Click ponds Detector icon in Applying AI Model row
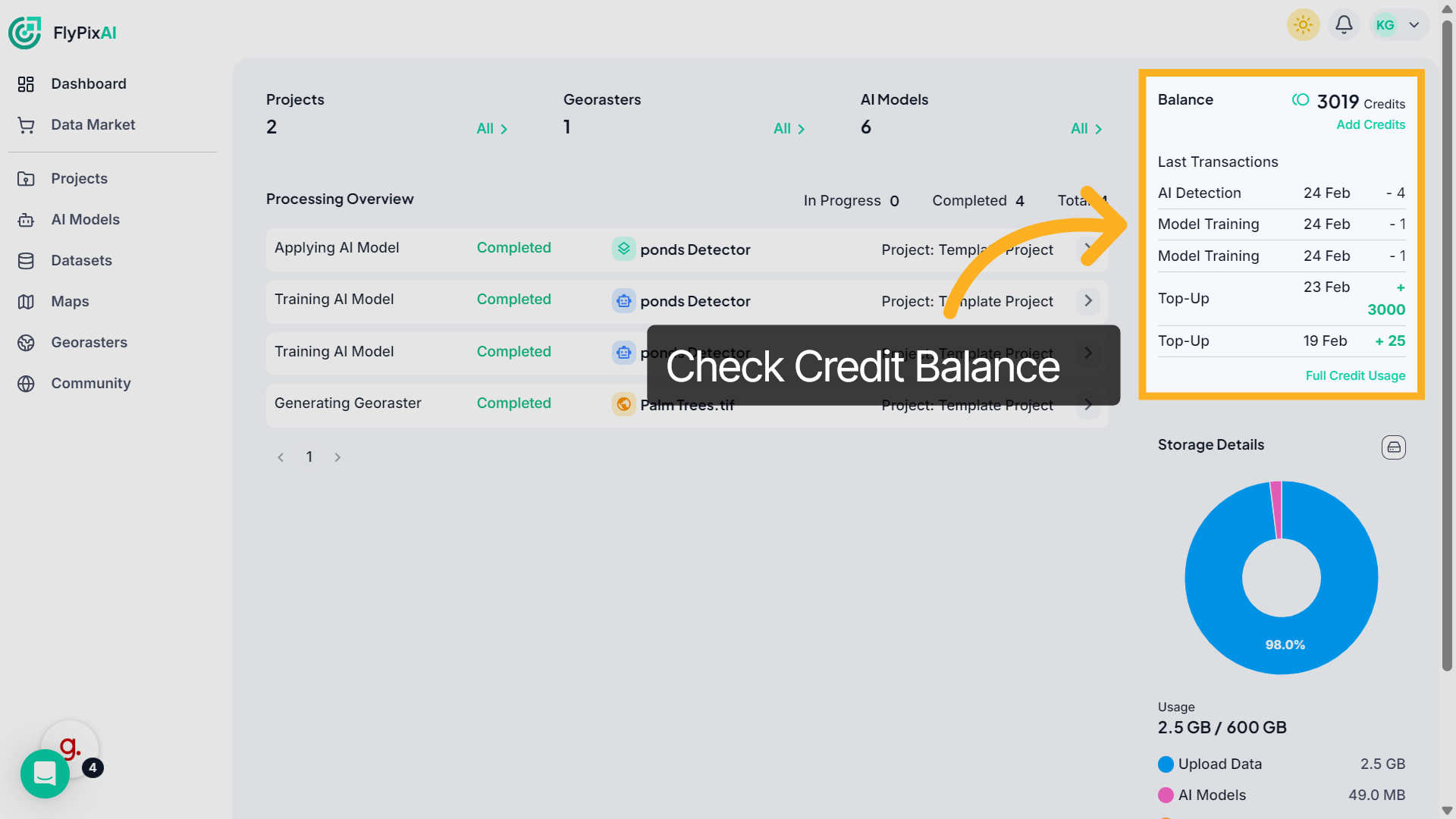Screen dimensions: 1456x819 click(x=623, y=249)
